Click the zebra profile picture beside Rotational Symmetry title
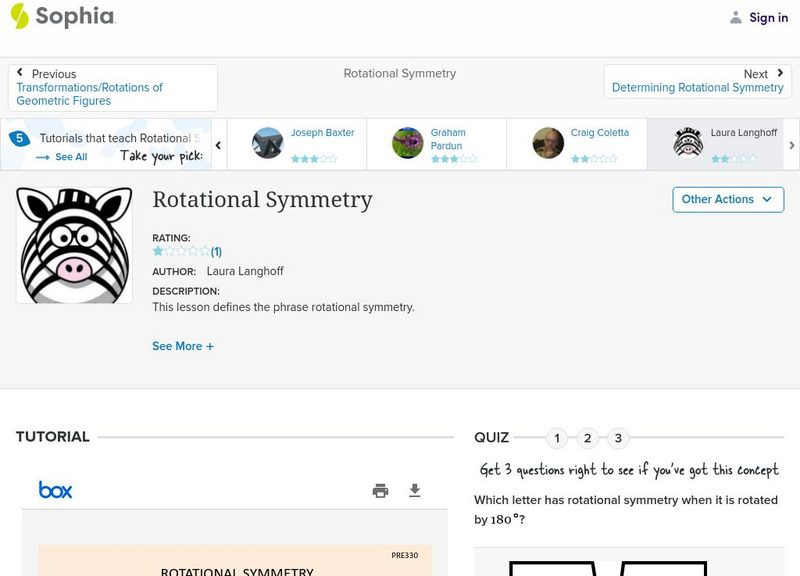This screenshot has height=576, width=800. click(72, 242)
